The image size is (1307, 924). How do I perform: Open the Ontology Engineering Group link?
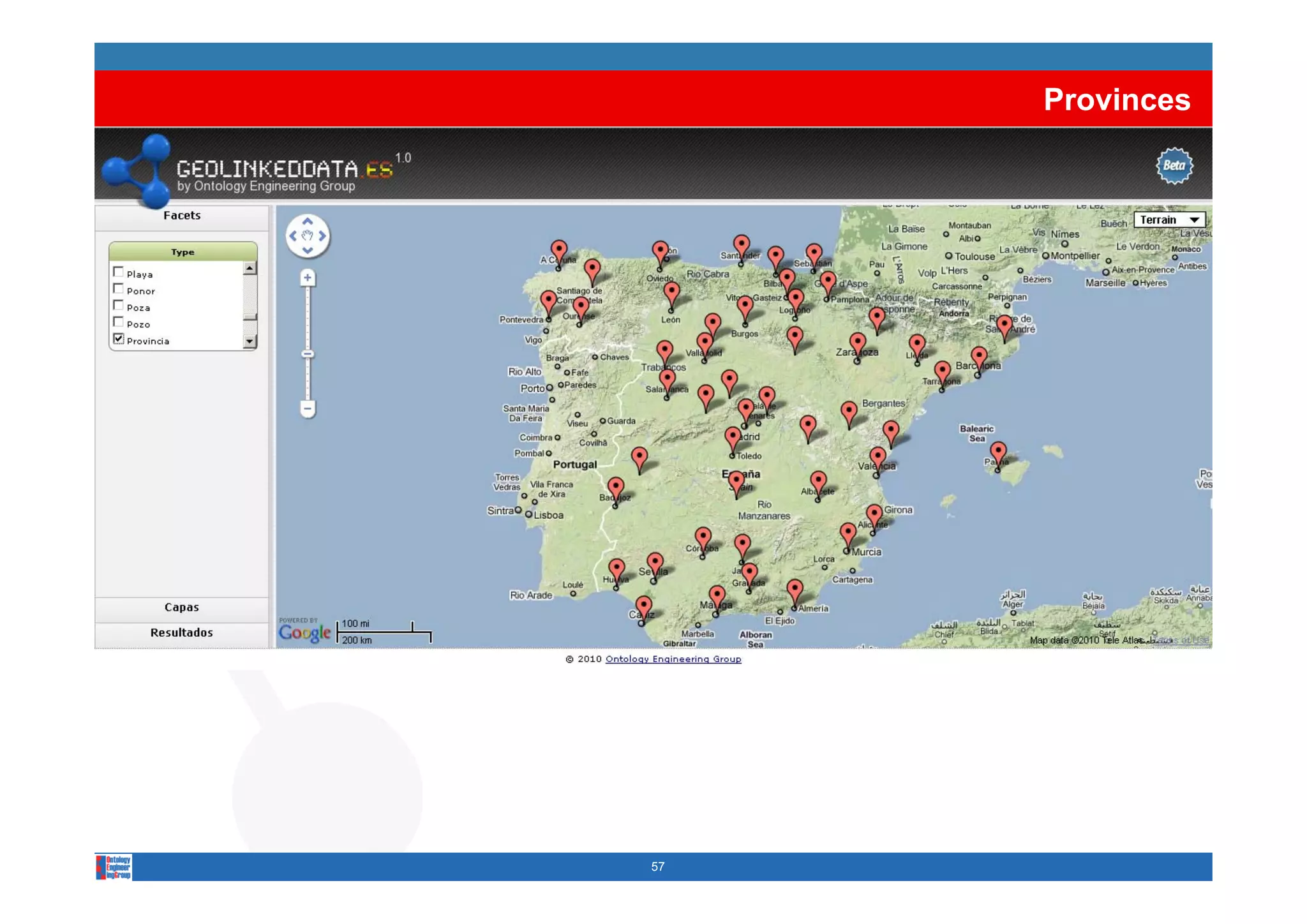[673, 659]
